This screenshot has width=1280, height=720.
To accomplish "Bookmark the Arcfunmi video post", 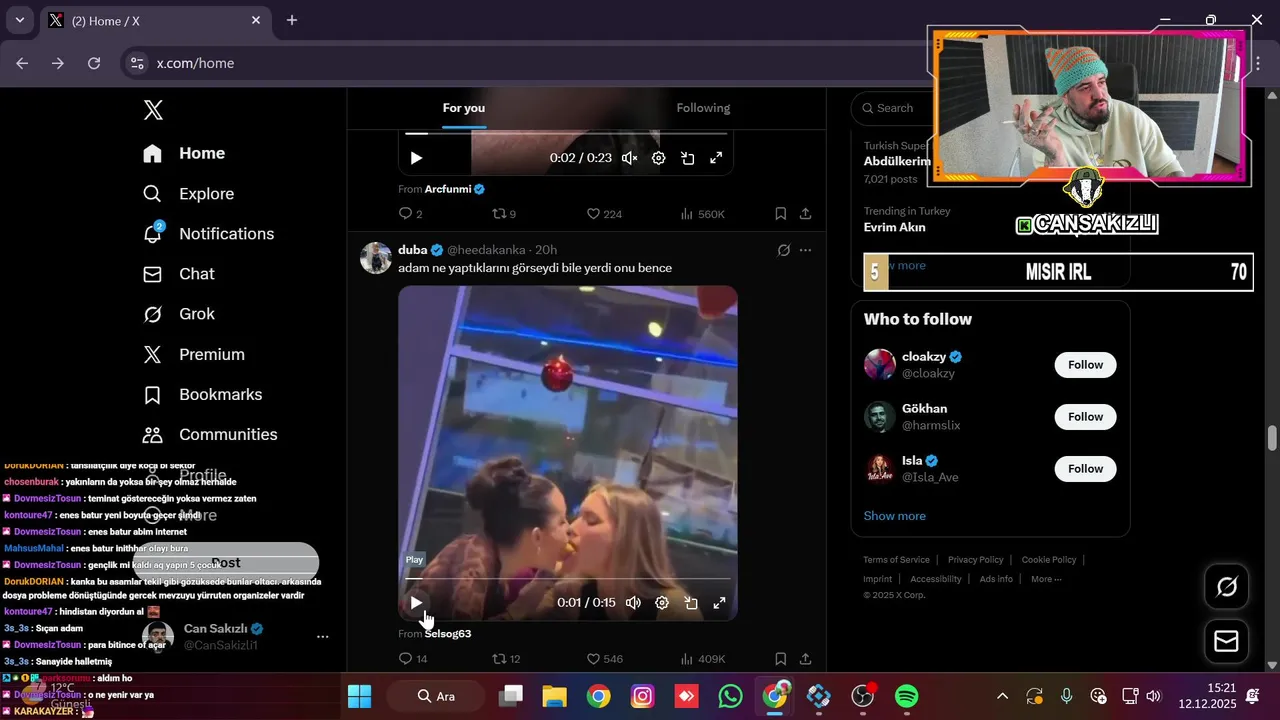I will pos(781,214).
